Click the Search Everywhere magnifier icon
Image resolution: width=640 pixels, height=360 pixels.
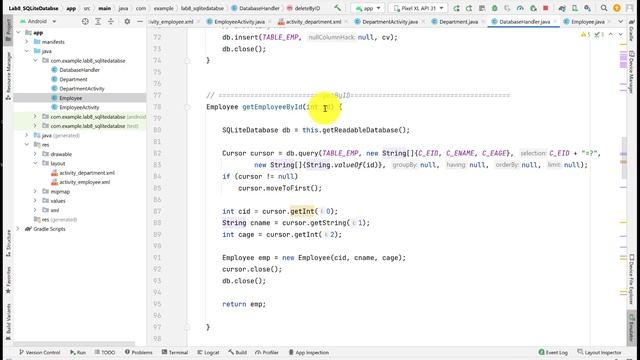coord(604,8)
